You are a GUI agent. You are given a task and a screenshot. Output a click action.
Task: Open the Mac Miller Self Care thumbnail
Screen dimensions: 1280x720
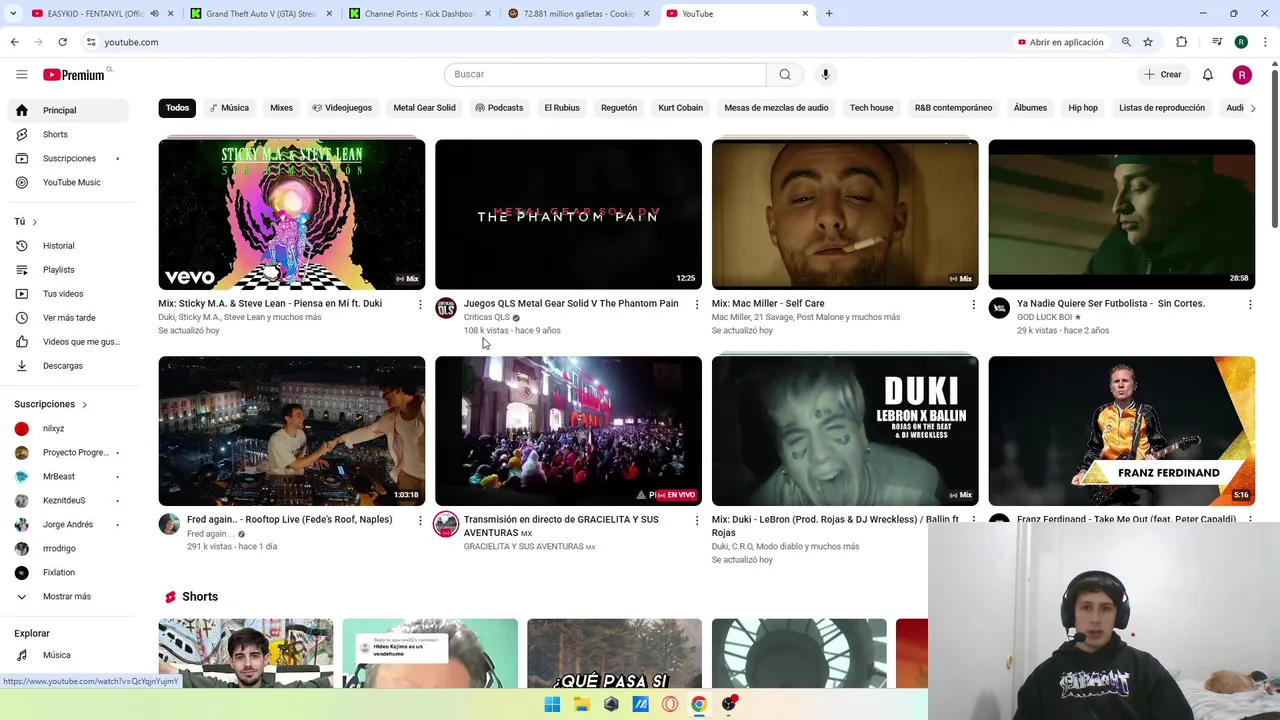845,214
